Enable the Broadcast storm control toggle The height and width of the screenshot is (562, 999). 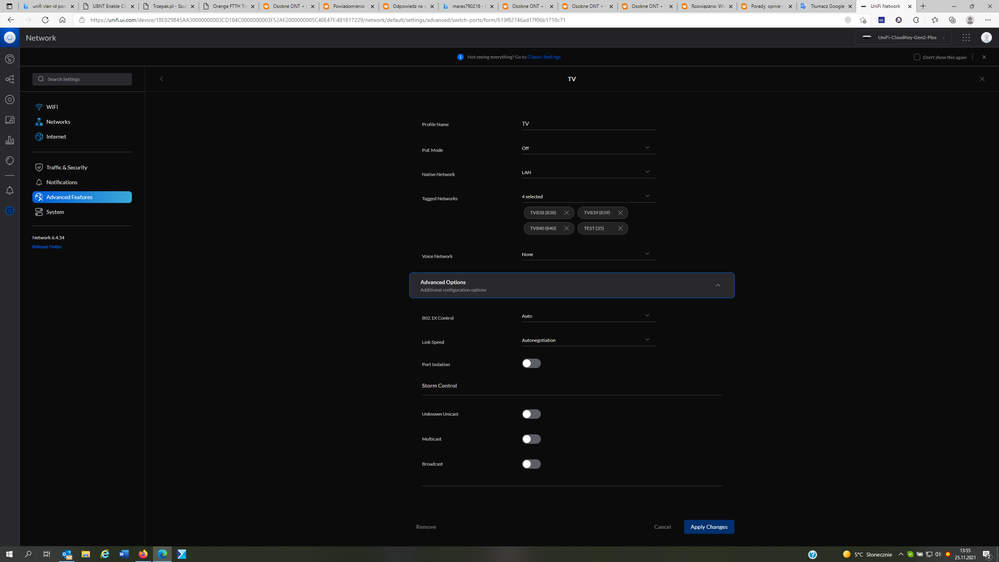tap(531, 464)
